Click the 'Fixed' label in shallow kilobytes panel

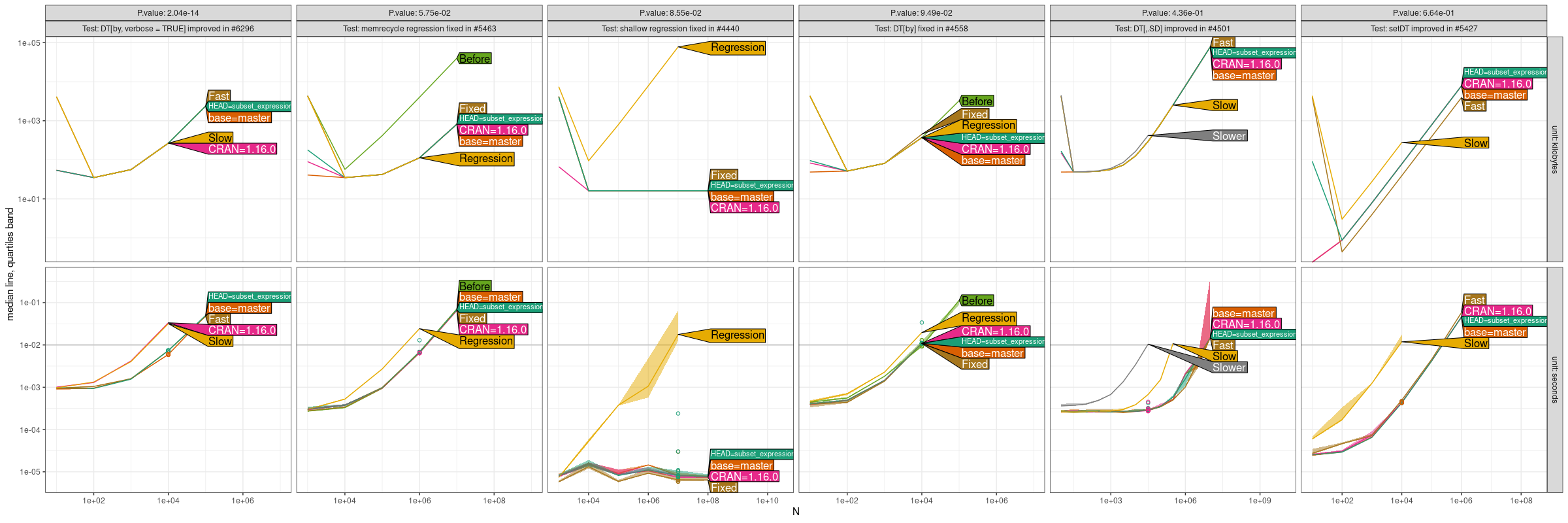click(x=724, y=175)
